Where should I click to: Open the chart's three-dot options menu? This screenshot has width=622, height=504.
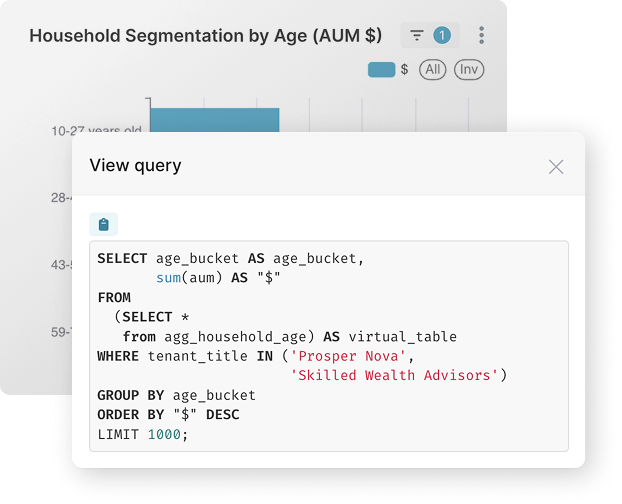pos(481,36)
